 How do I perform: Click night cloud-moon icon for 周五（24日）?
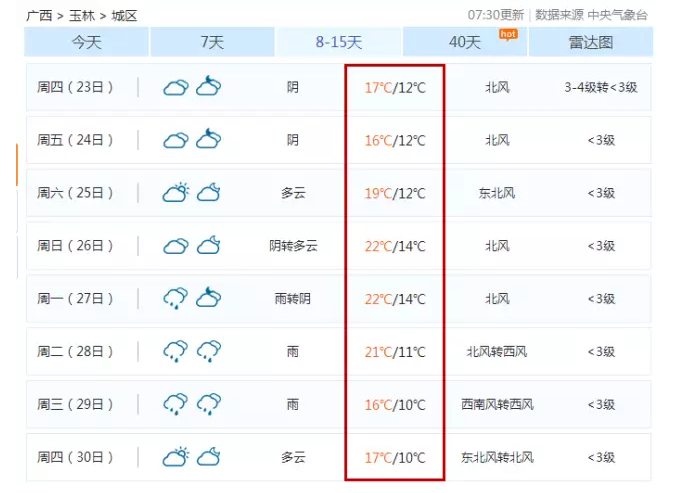pyautogui.click(x=209, y=138)
